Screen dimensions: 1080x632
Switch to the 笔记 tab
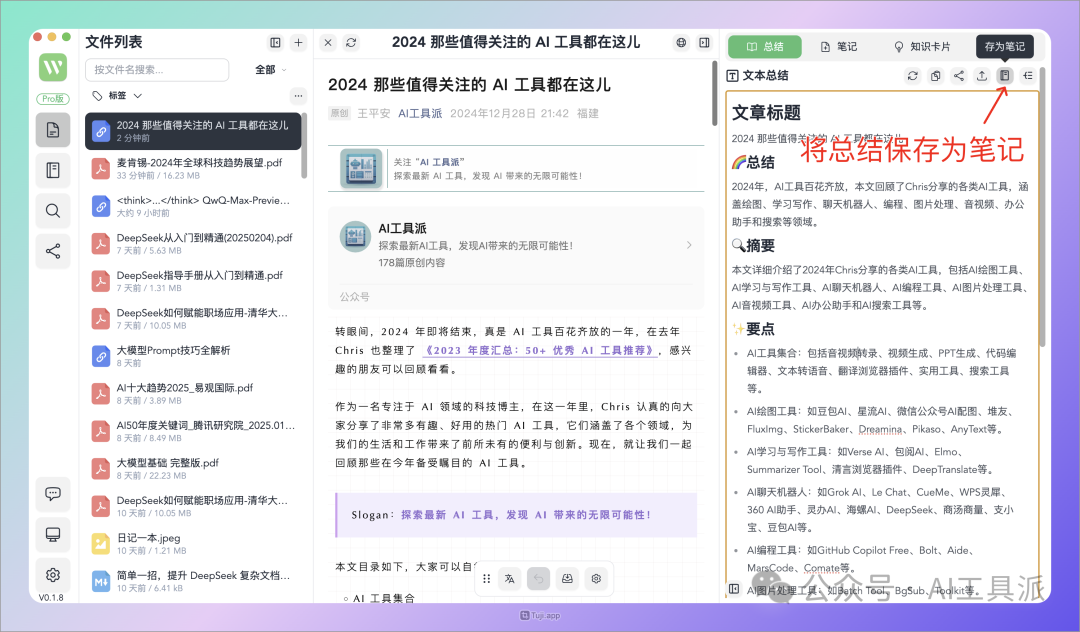pos(839,47)
